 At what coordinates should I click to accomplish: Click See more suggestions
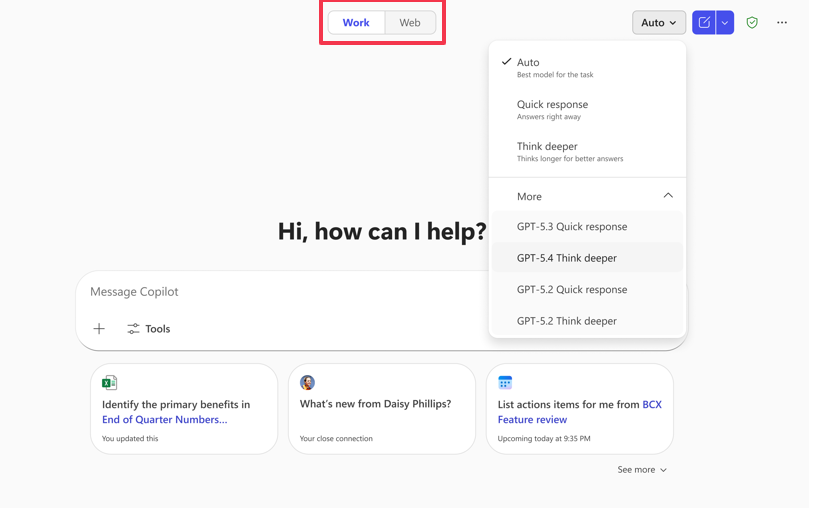pos(642,469)
